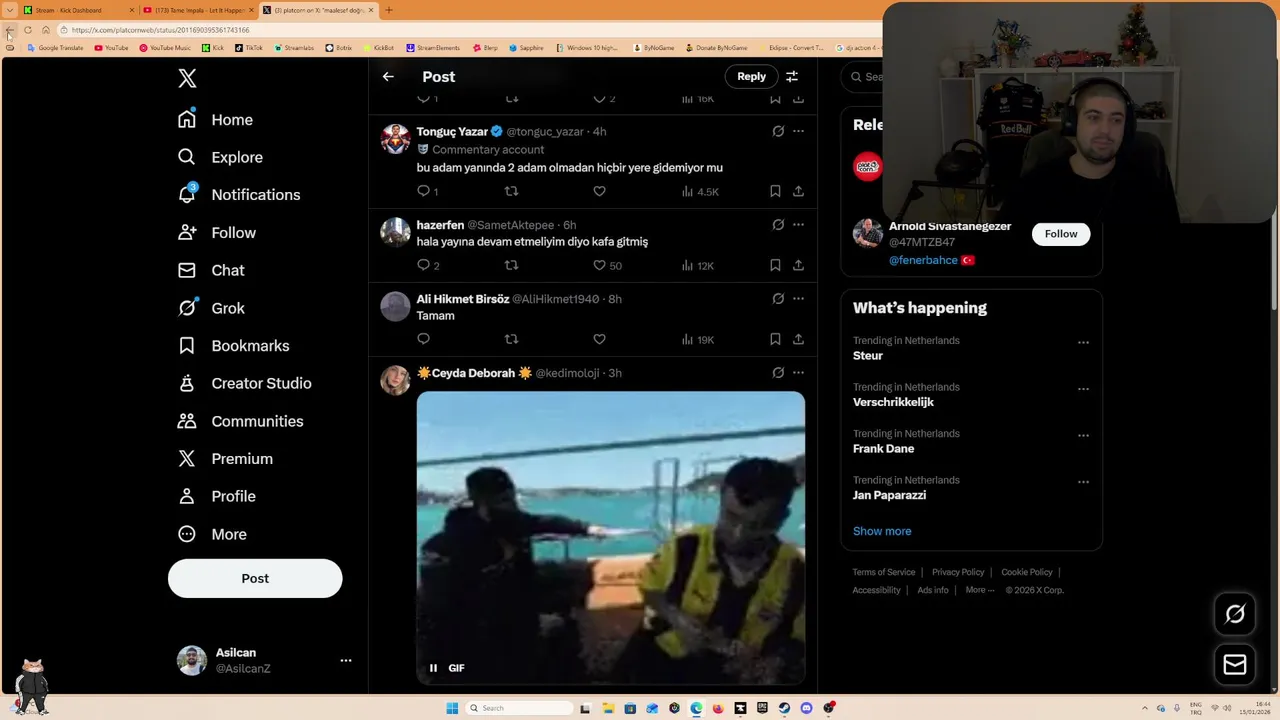Open Grok explain on Ceyda Deborah's post
This screenshot has height=720, width=1280.
(778, 373)
